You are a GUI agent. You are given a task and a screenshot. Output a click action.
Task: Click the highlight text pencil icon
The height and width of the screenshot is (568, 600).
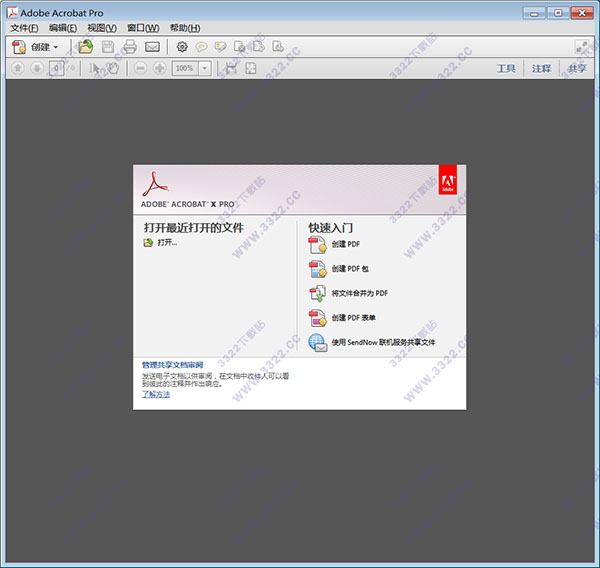click(x=220, y=47)
